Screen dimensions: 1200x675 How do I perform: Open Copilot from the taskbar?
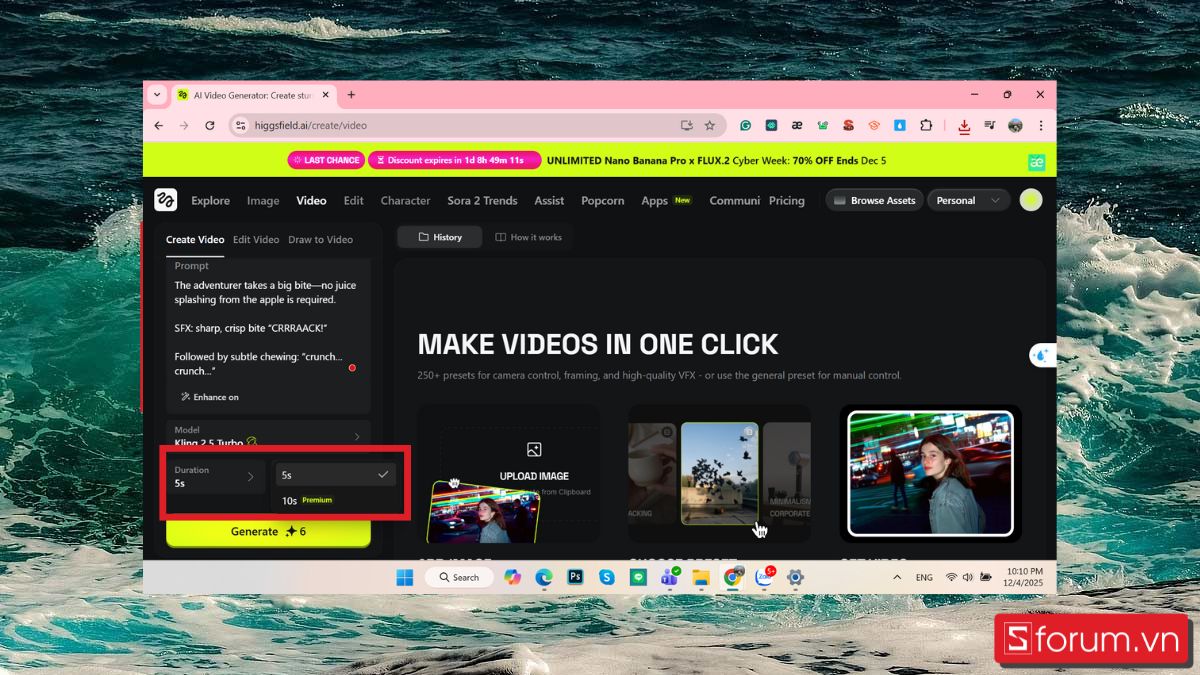click(x=513, y=577)
